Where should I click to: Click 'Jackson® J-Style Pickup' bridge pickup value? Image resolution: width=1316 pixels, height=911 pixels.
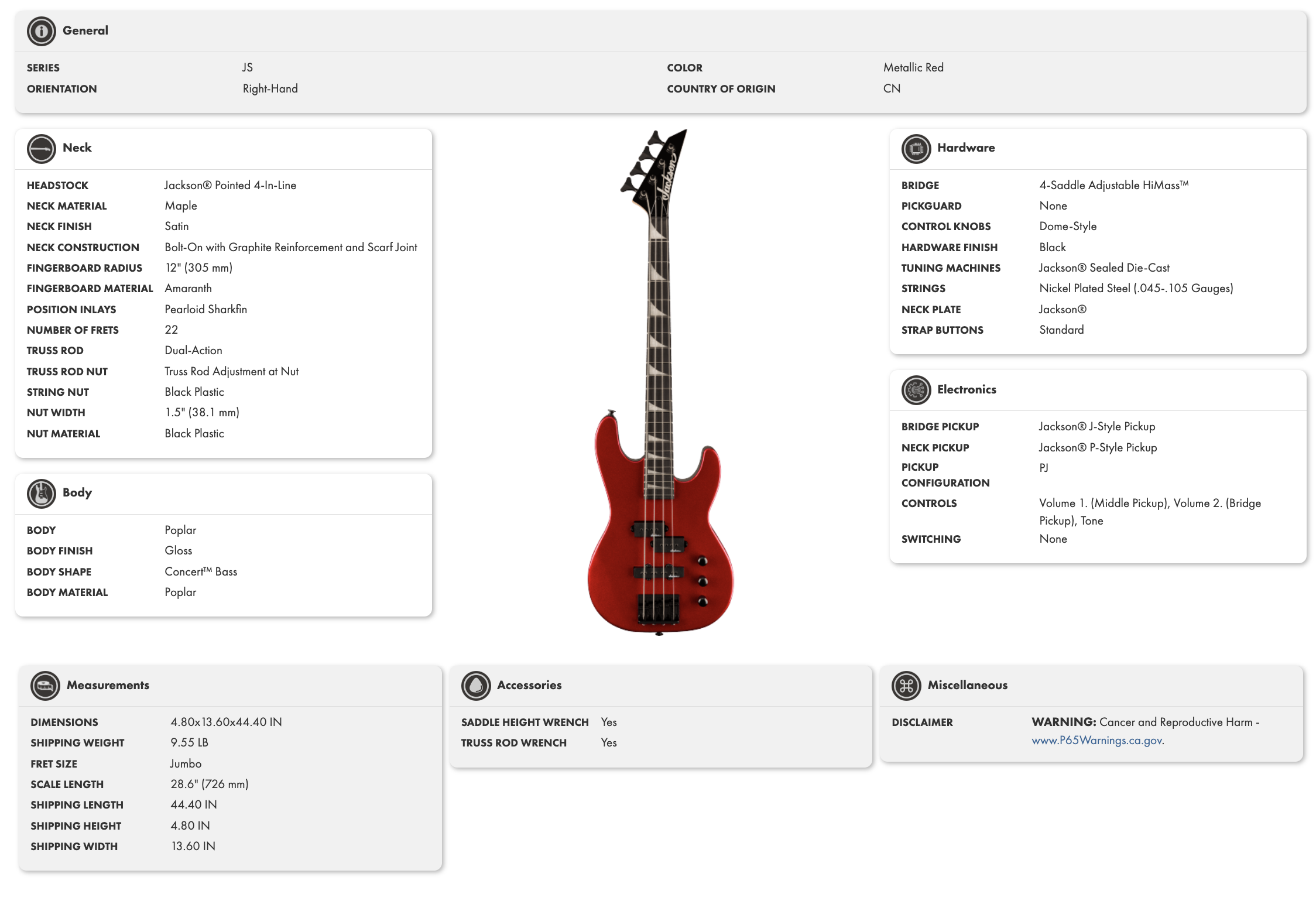coord(1097,426)
